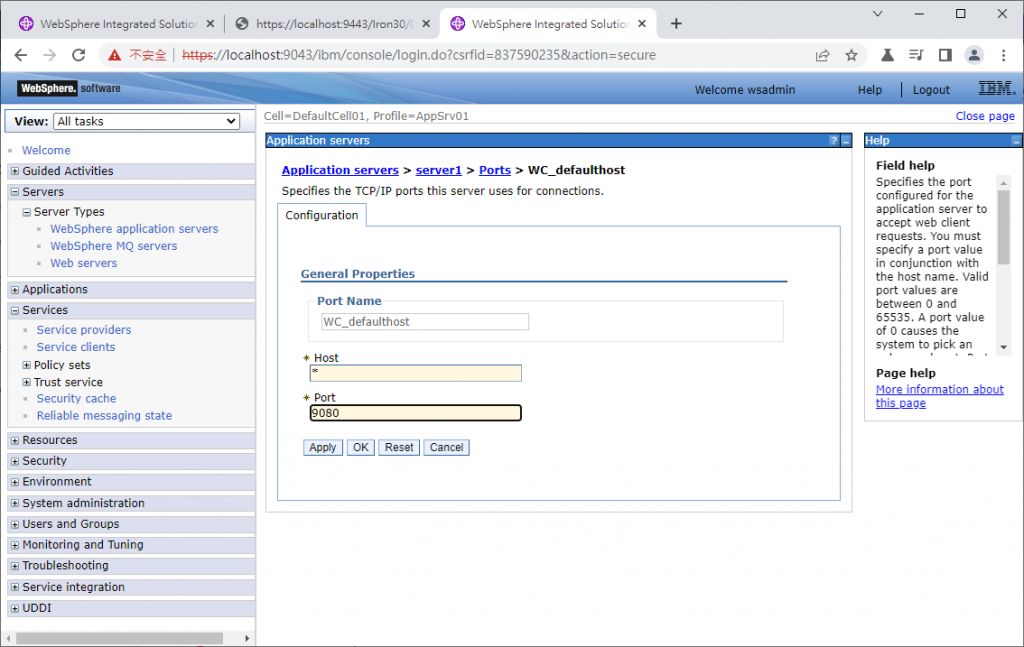Expand Users and Groups section
The image size is (1024, 647).
(15, 524)
